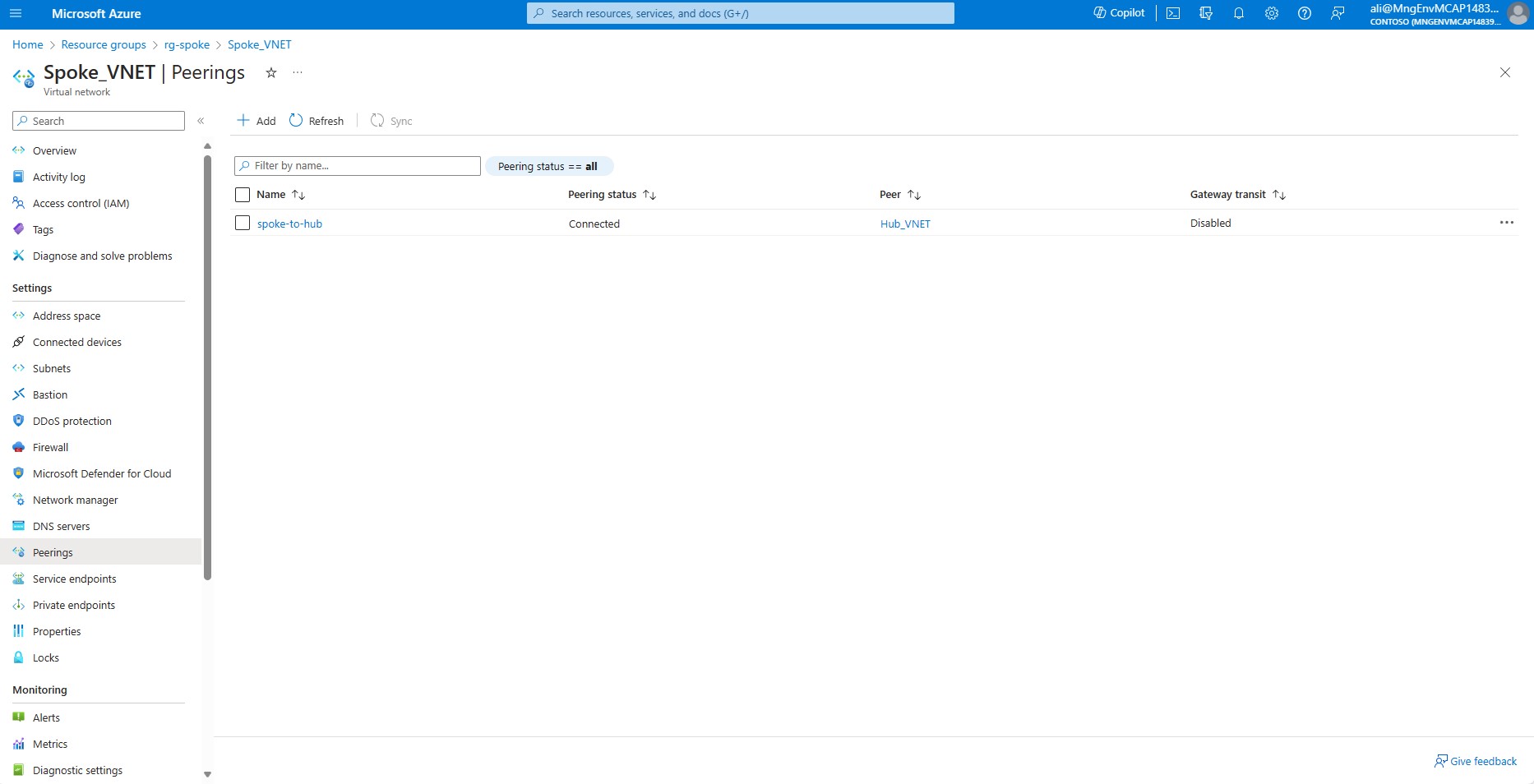Open Access control (IAM)
This screenshot has width=1534, height=784.
click(x=81, y=203)
